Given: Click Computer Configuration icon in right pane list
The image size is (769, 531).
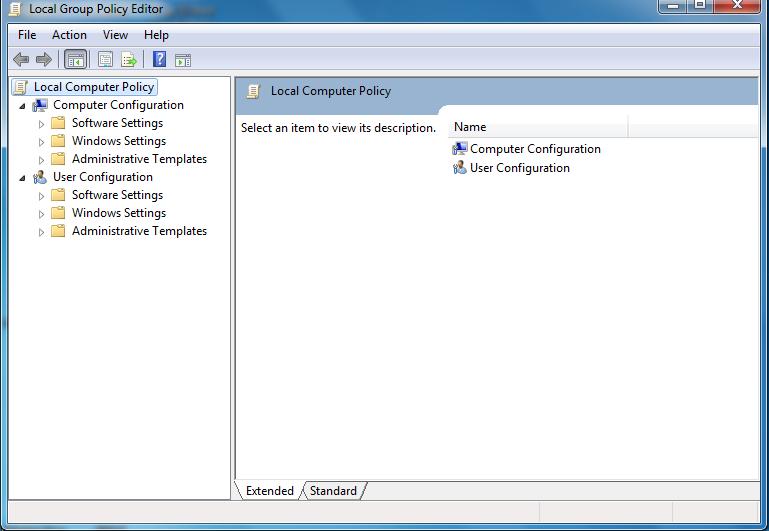Looking at the screenshot, I should 460,149.
